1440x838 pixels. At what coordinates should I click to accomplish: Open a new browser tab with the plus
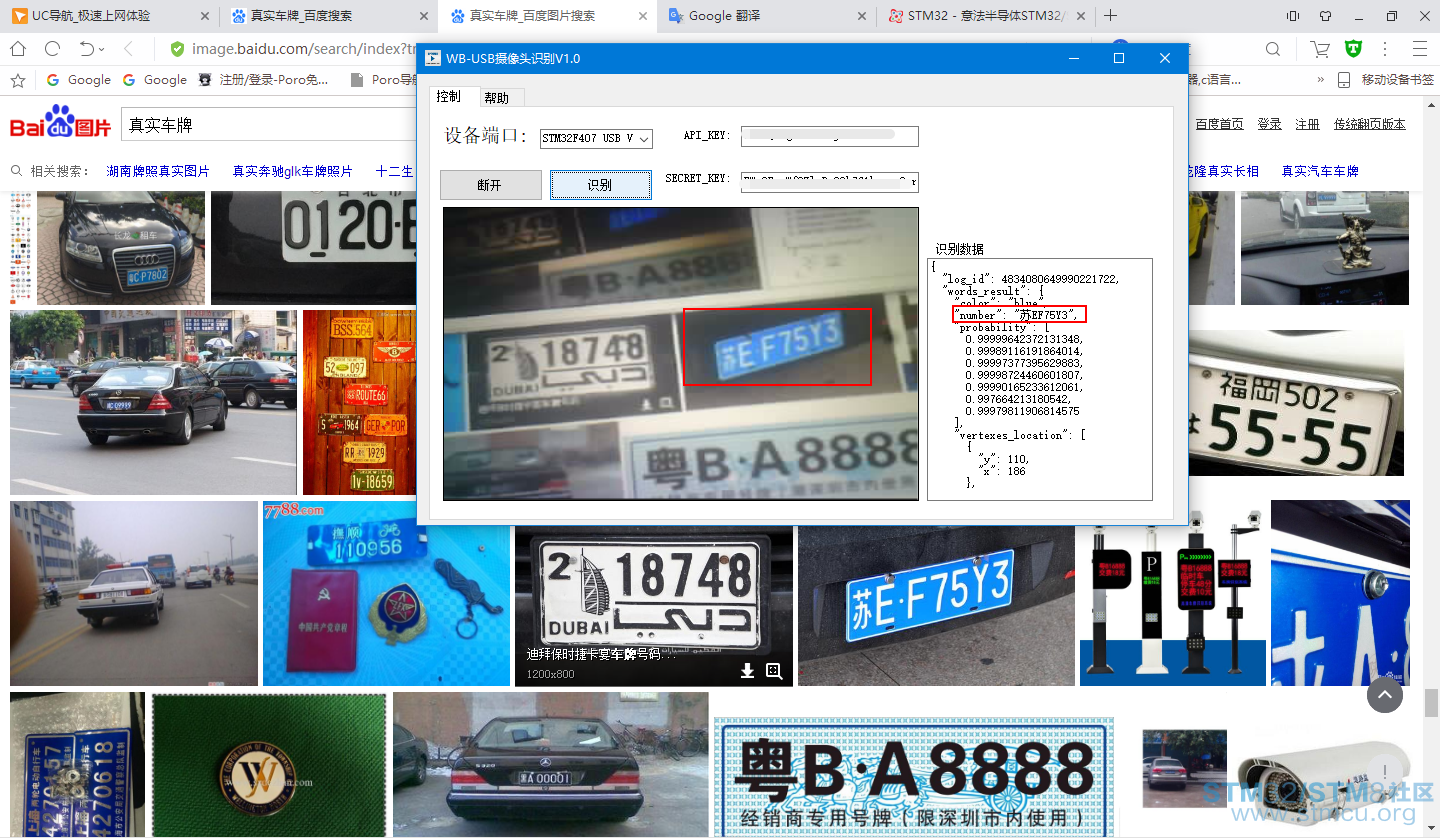[1110, 16]
